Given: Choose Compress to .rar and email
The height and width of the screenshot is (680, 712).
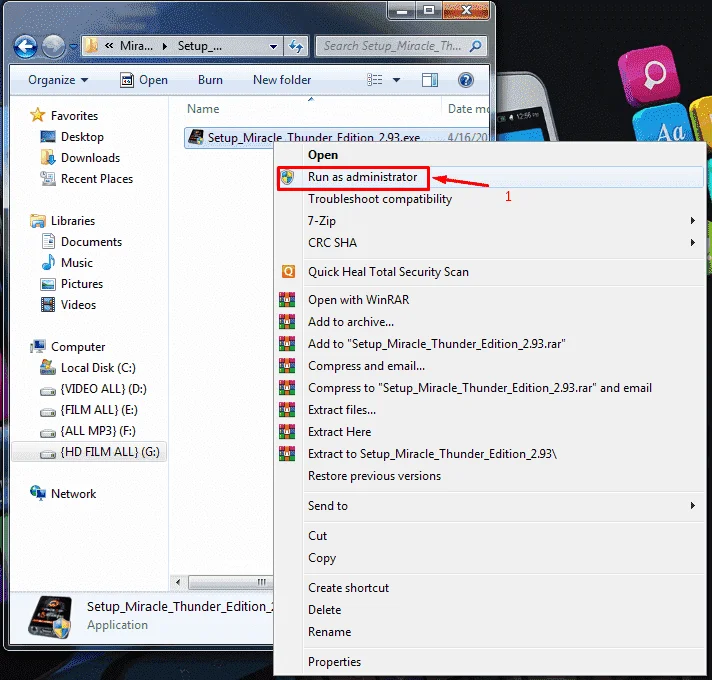Looking at the screenshot, I should click(x=490, y=388).
